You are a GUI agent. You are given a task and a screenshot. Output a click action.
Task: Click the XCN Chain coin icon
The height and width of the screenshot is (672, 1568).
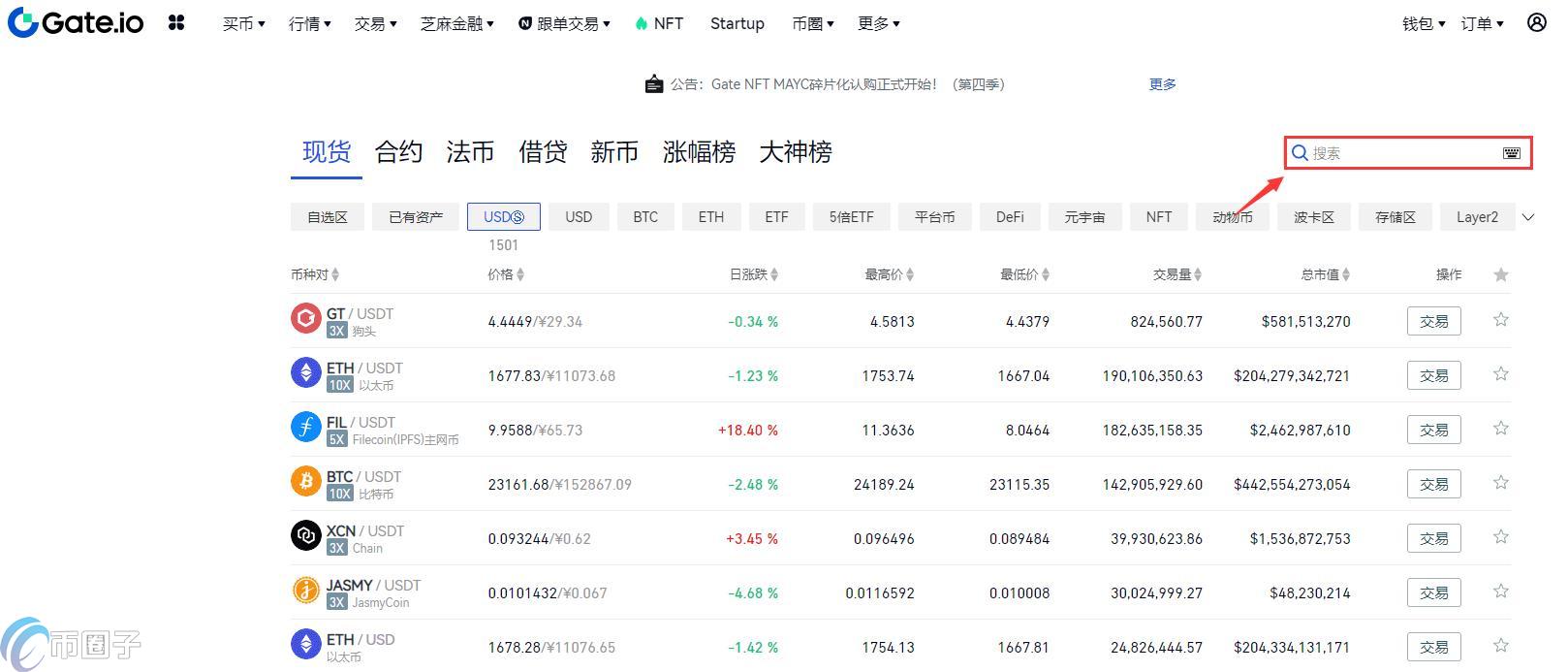(305, 535)
